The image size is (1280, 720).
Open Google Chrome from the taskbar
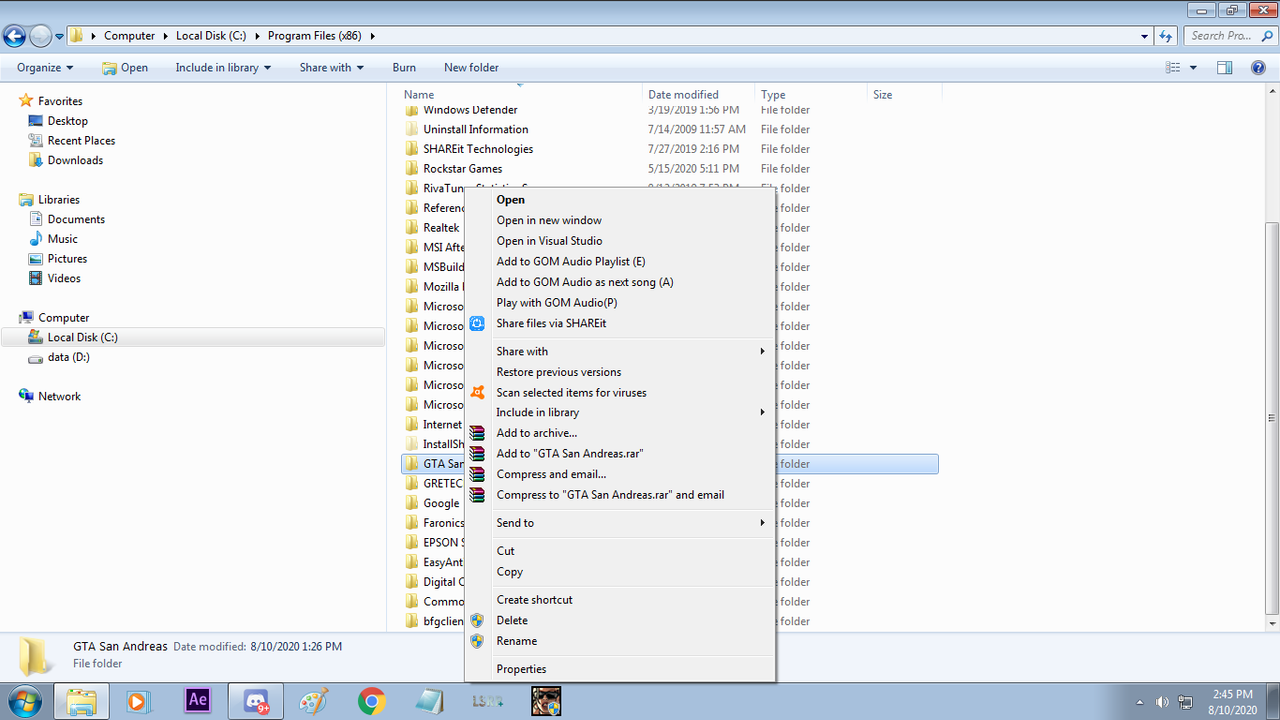tap(372, 701)
